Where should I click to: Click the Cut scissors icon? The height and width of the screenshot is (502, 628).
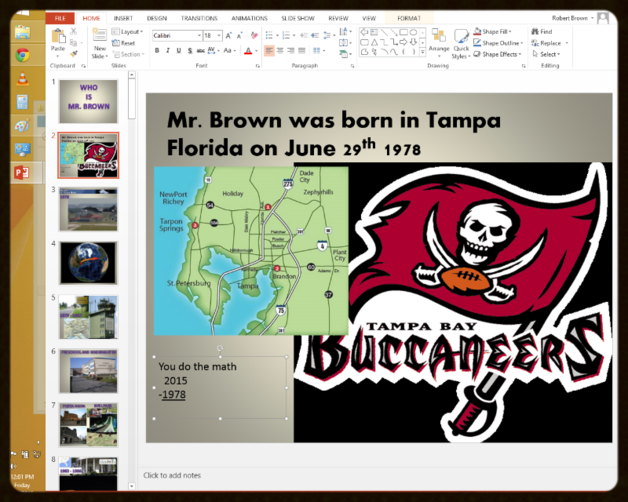click(x=74, y=31)
